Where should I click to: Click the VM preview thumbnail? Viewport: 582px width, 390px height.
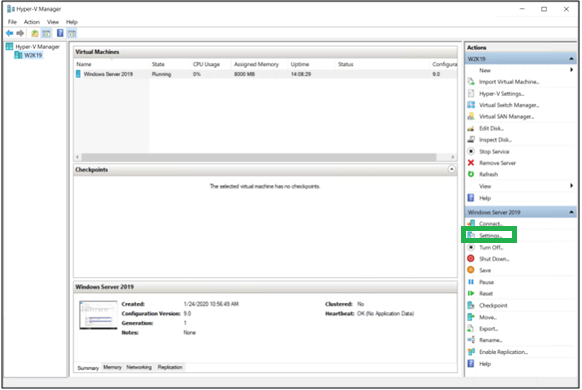point(98,315)
